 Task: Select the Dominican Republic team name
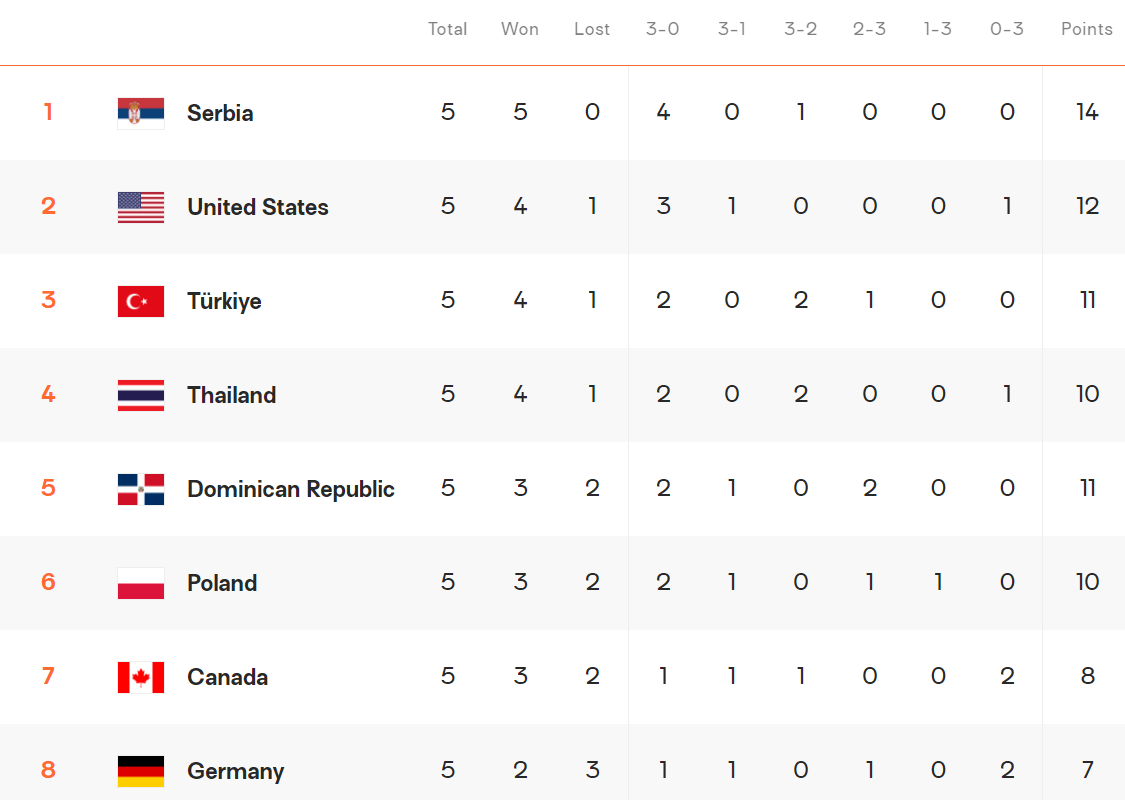coord(291,489)
